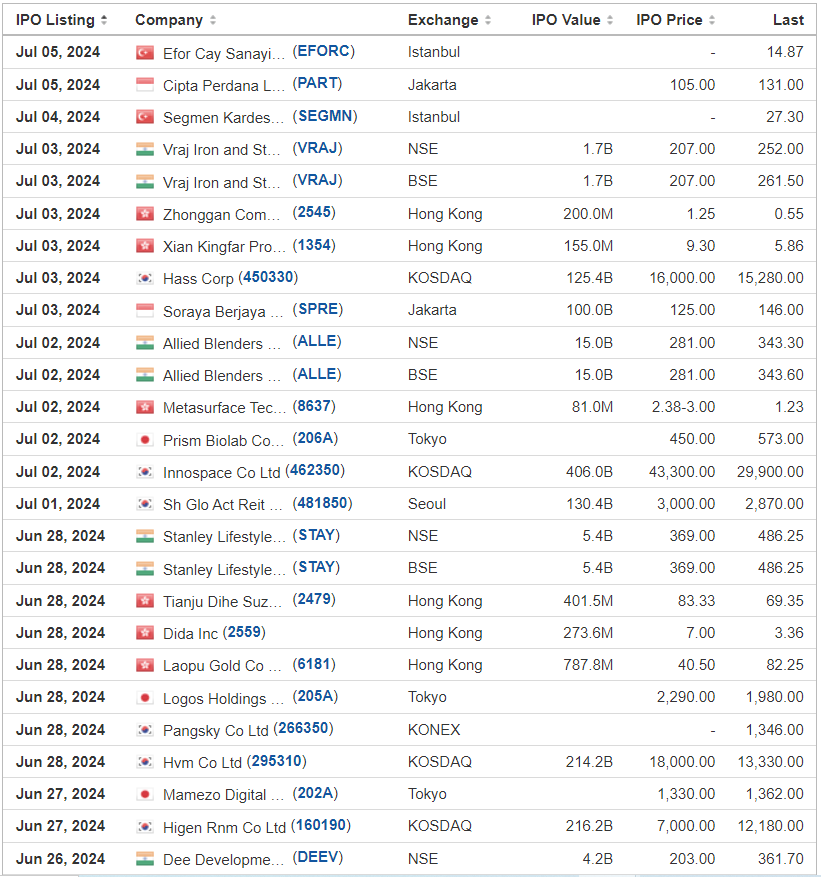Select Jul 01, 2024 listing date
The height and width of the screenshot is (877, 821).
pos(58,504)
